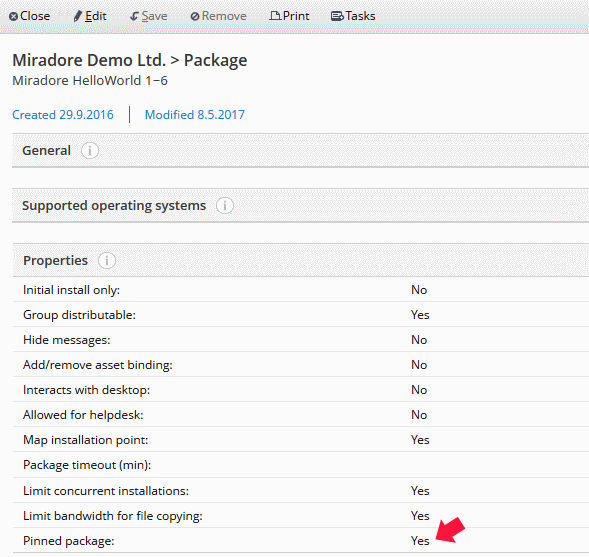This screenshot has height=557, width=589.
Task: Open the Modified 8.5.2017 link
Action: (x=195, y=115)
